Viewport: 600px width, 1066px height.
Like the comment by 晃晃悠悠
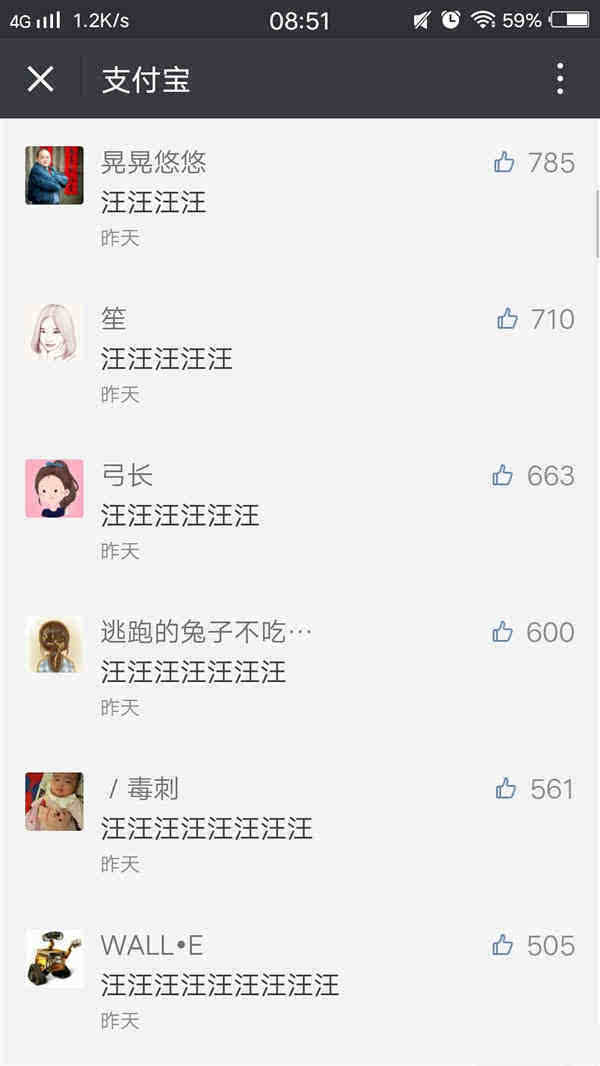504,162
